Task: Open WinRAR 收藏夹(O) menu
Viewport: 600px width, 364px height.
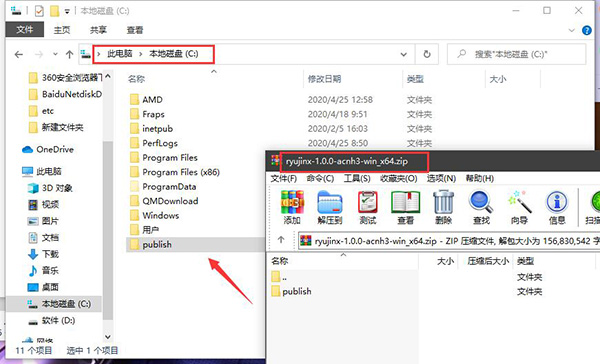Action: click(399, 178)
